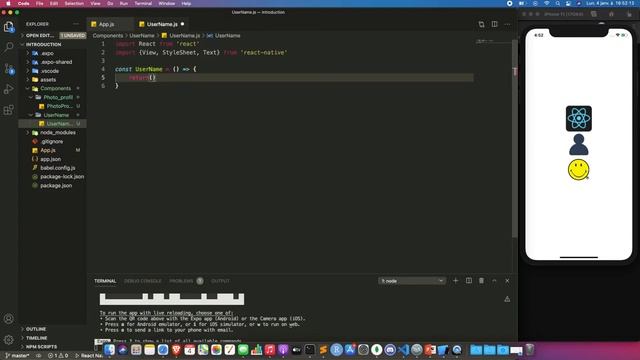Click the open changes icon in editor toolbar
The width and height of the screenshot is (640, 360).
tap(482, 24)
